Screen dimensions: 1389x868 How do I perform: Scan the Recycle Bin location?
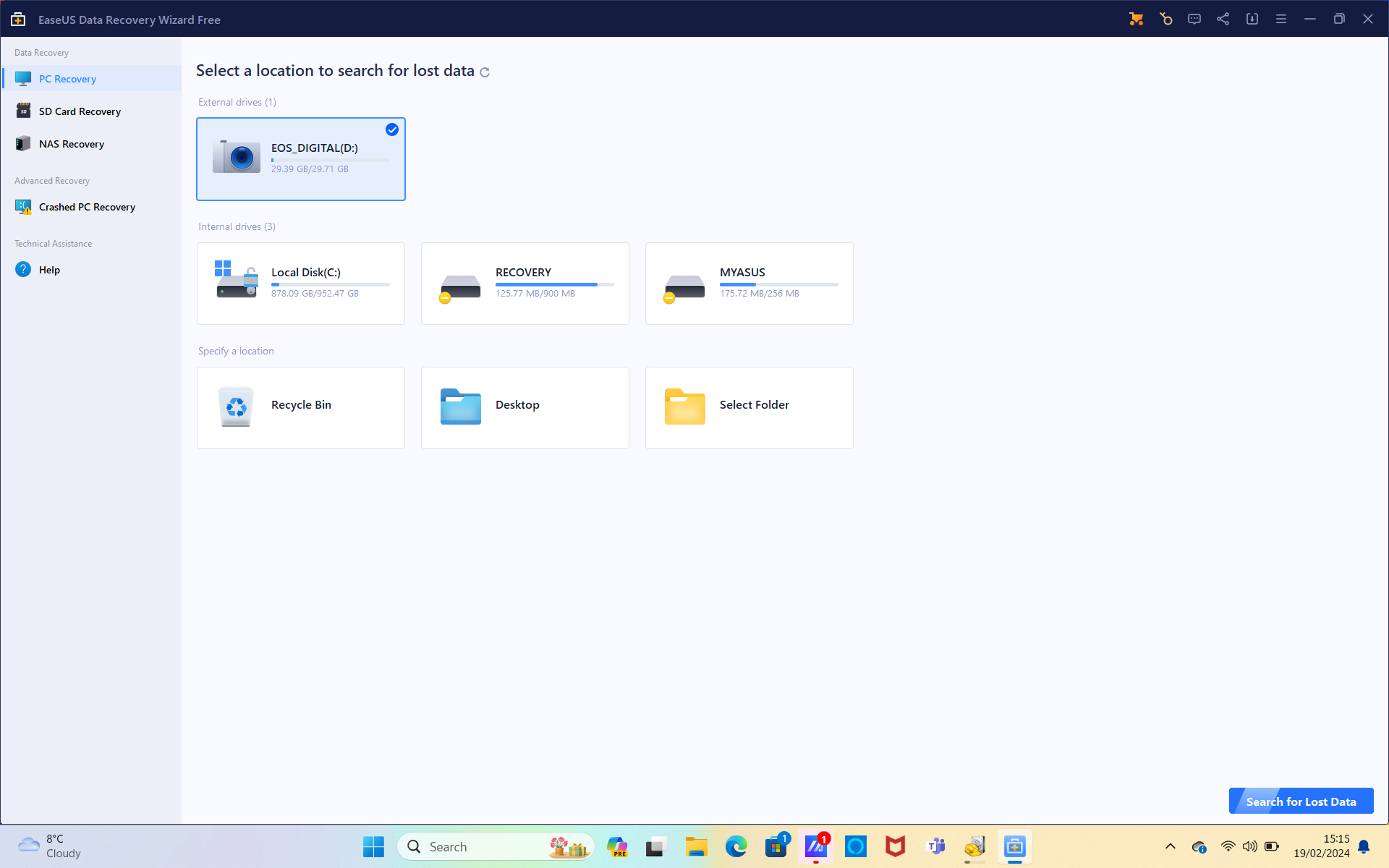pyautogui.click(x=300, y=407)
